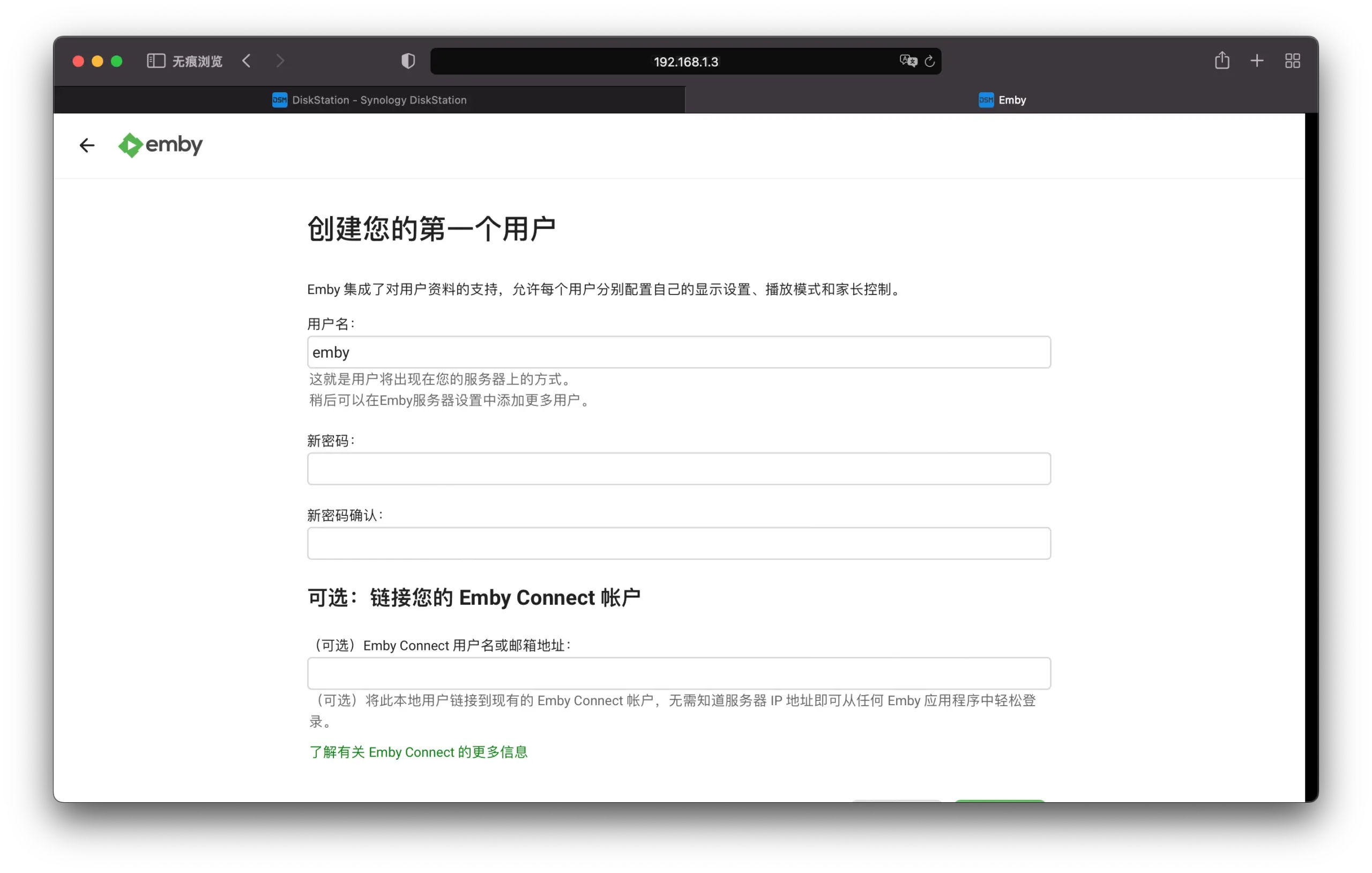Viewport: 1372px width, 873px height.
Task: Focus the Emby Connect username or email field
Action: (678, 674)
